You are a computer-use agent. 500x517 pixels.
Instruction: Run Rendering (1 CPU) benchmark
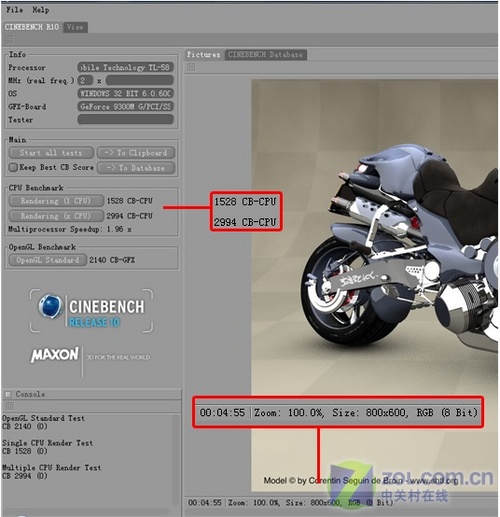click(56, 201)
